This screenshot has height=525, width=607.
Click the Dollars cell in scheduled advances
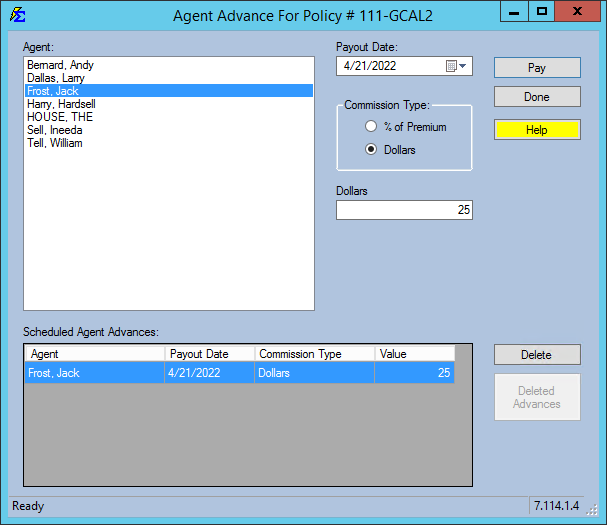coord(314,373)
